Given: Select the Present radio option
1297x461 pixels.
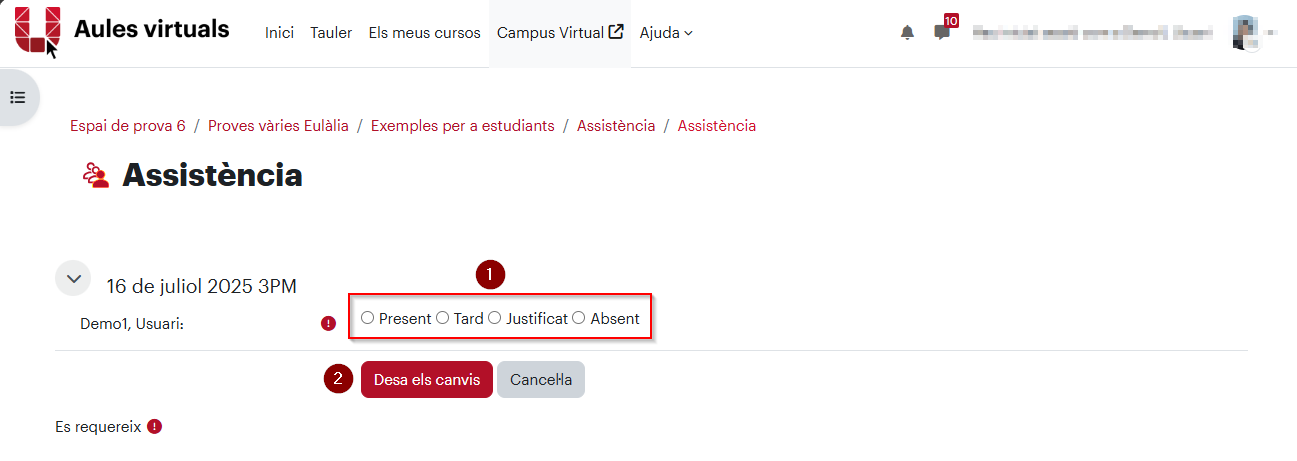Looking at the screenshot, I should pyautogui.click(x=368, y=318).
